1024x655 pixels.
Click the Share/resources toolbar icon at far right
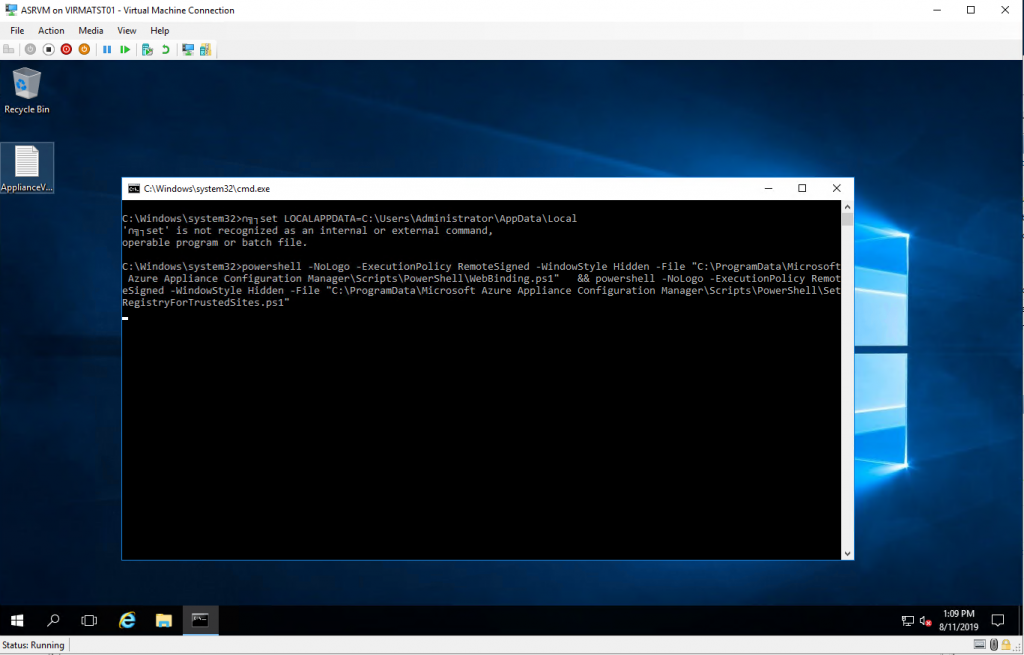pyautogui.click(x=206, y=50)
